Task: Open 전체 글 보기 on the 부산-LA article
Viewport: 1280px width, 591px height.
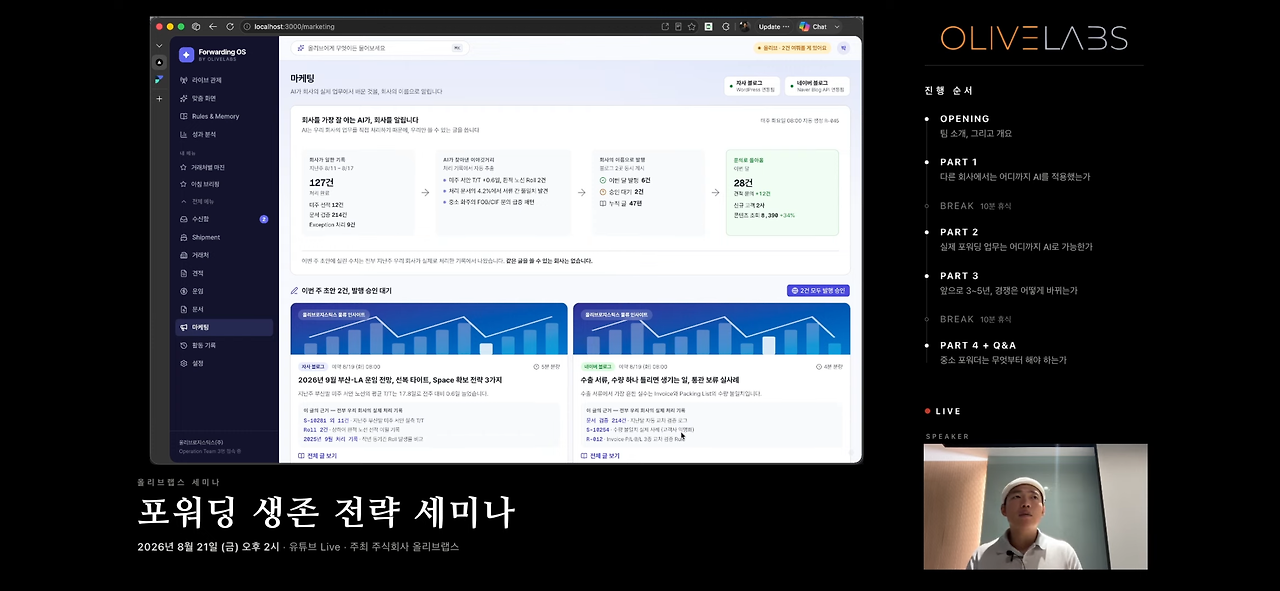Action: point(317,456)
